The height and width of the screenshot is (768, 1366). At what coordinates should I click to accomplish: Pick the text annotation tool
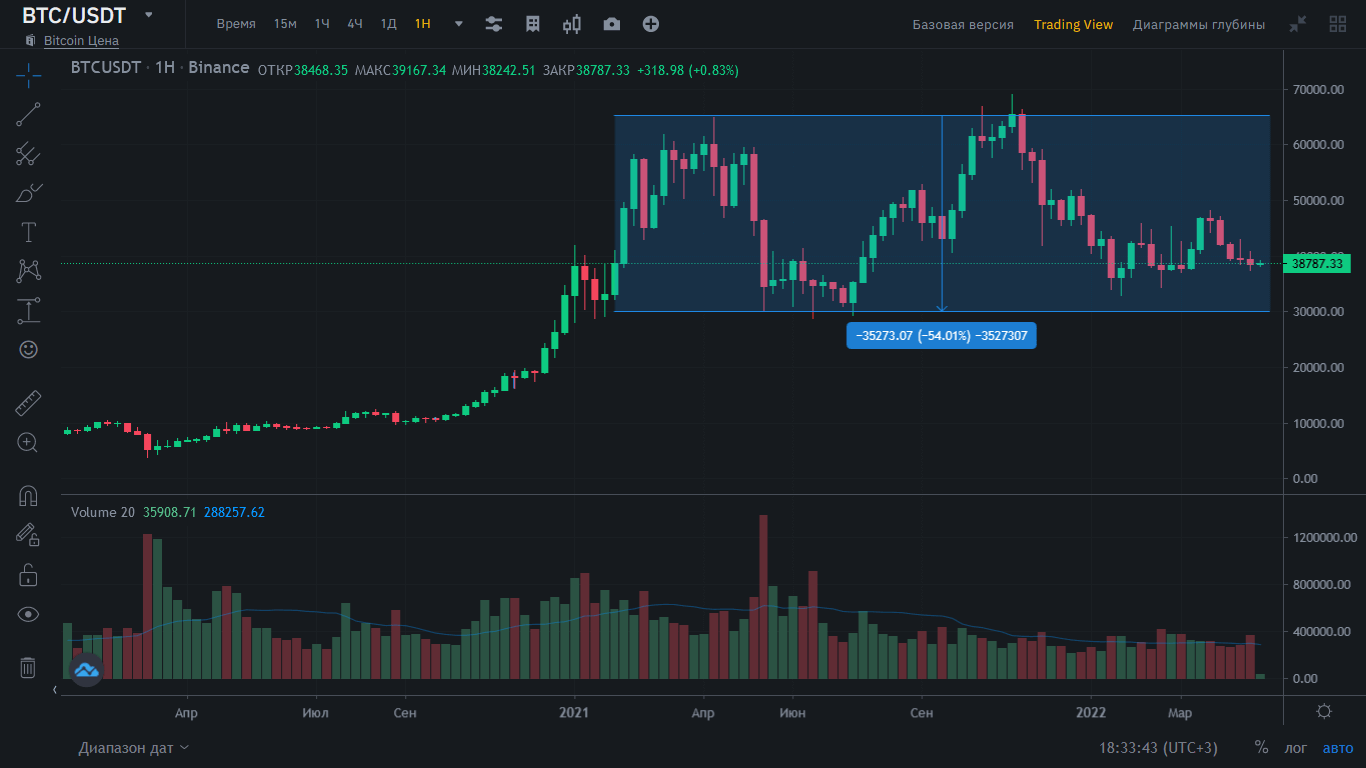(28, 232)
